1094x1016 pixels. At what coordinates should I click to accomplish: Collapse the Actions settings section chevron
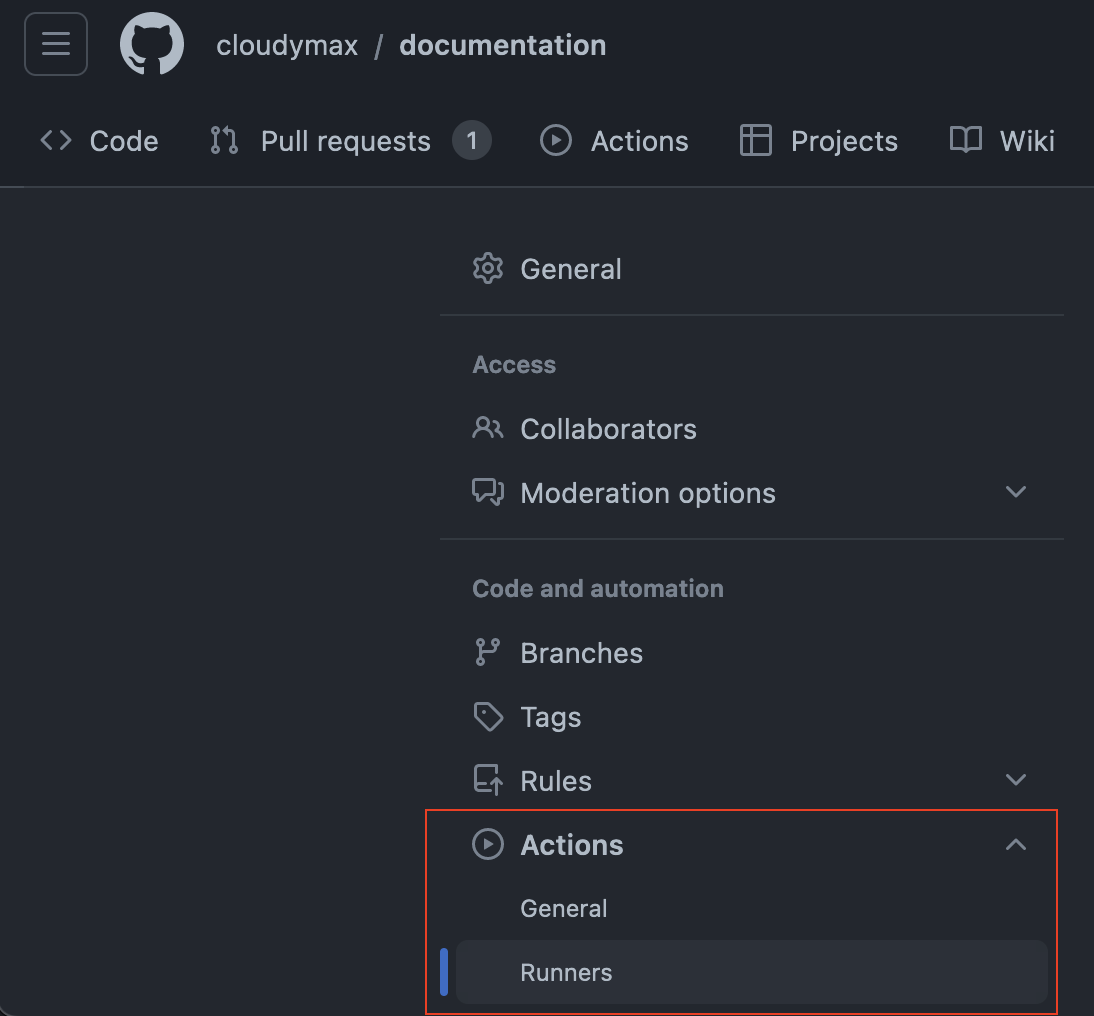tap(1016, 845)
